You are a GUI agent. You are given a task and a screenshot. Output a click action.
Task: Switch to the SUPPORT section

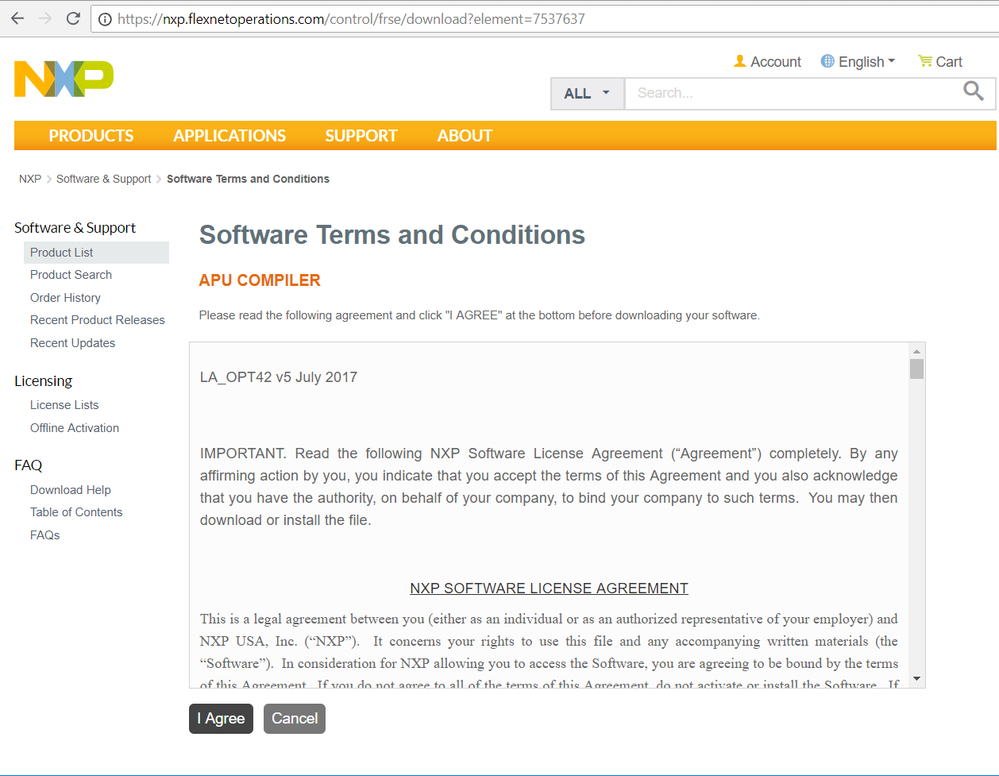361,135
